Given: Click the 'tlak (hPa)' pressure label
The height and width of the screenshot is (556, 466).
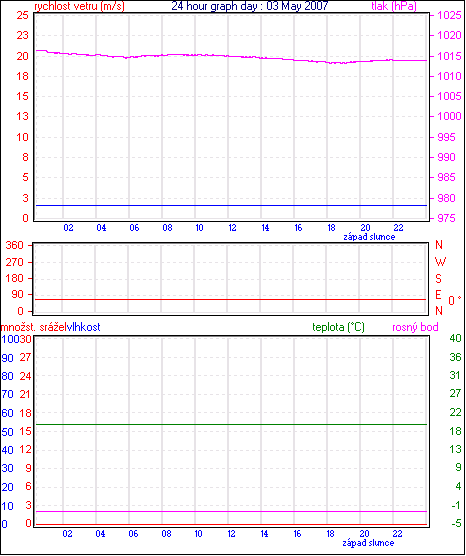Looking at the screenshot, I should (394, 6).
